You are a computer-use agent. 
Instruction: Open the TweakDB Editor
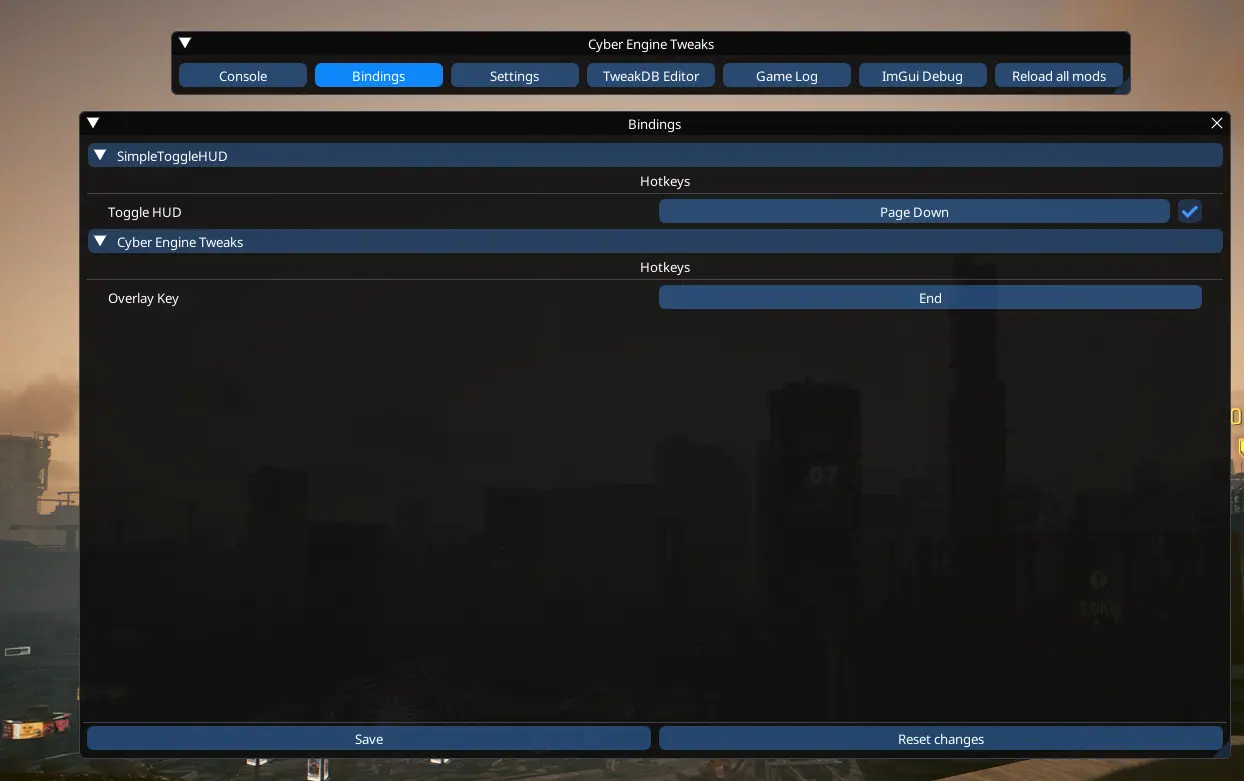click(651, 76)
